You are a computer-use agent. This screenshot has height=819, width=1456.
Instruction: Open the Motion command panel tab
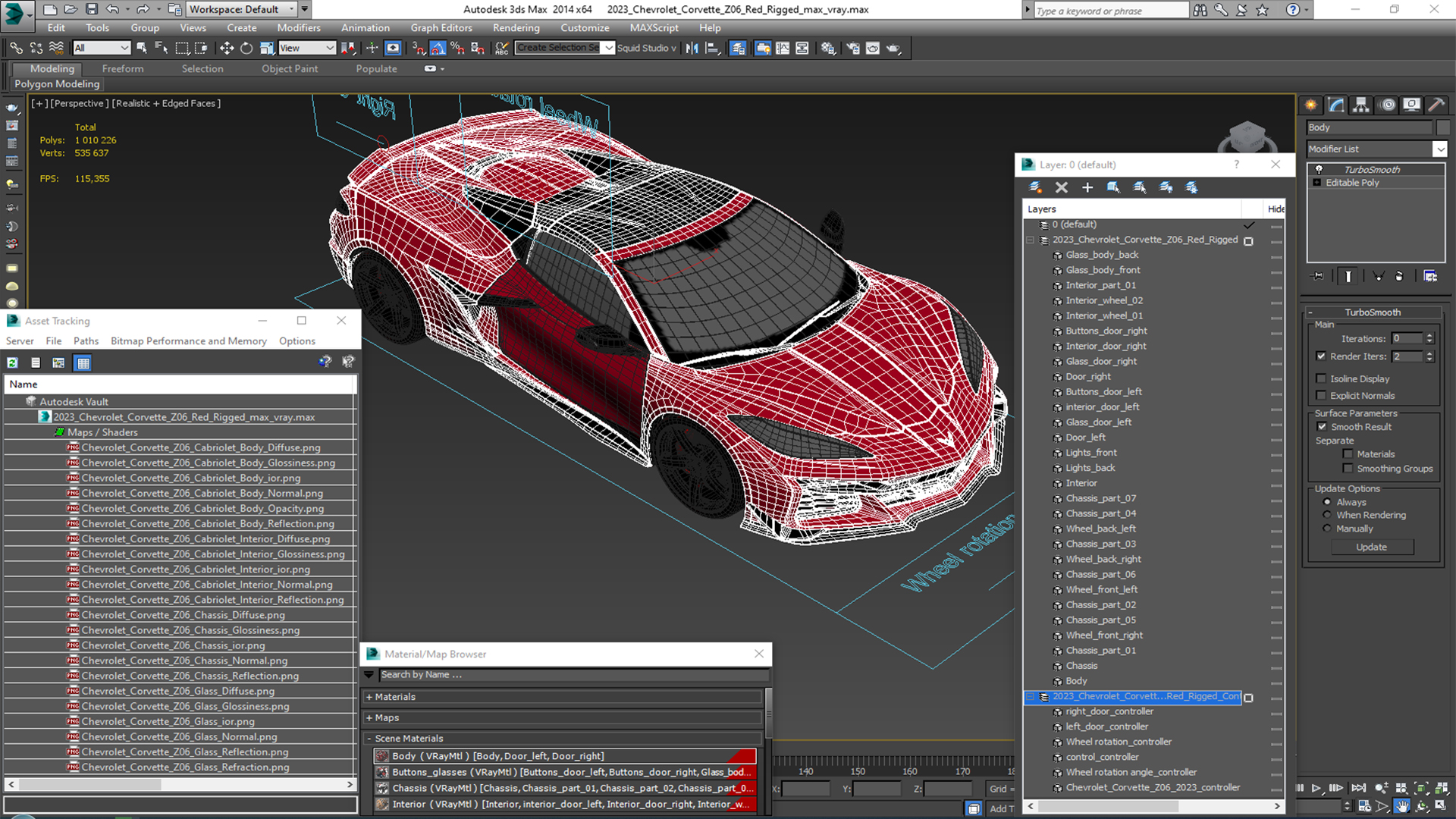1387,105
